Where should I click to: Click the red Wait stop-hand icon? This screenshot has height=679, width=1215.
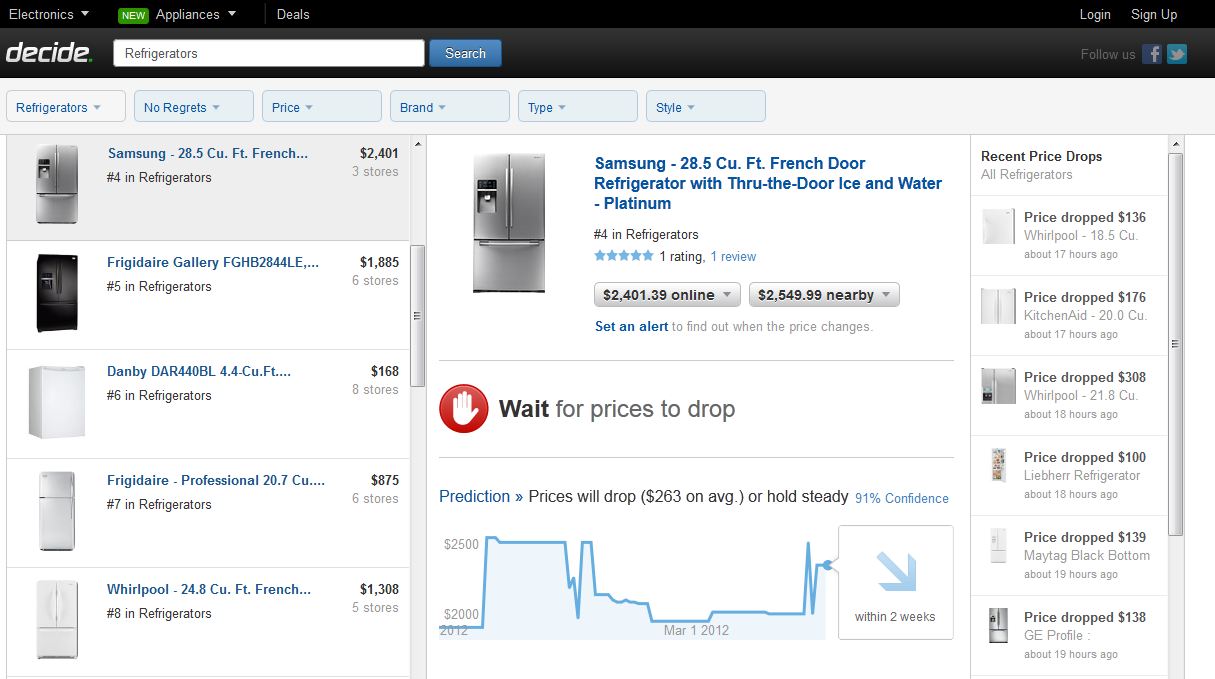[464, 409]
